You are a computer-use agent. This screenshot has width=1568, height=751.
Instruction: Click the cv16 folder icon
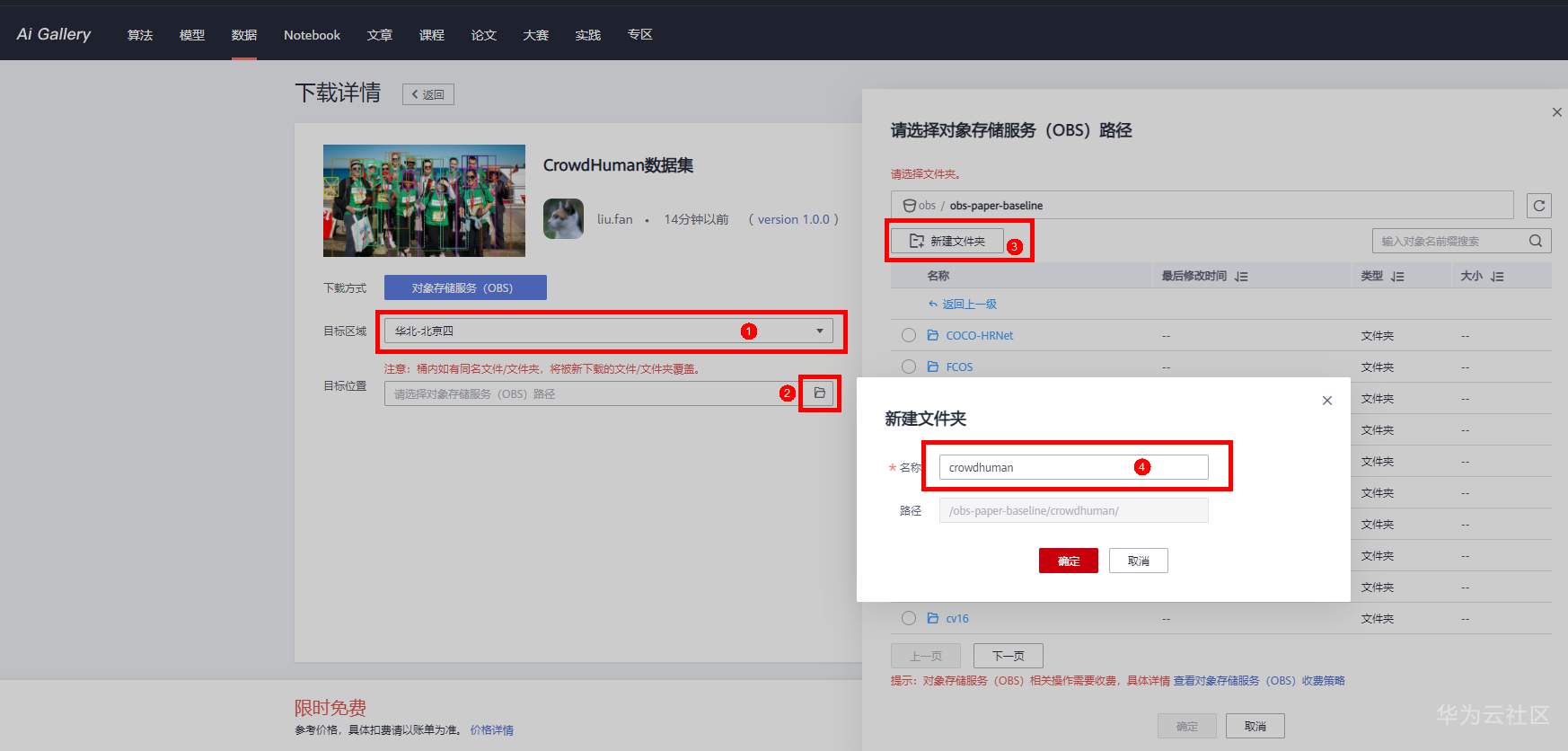933,618
